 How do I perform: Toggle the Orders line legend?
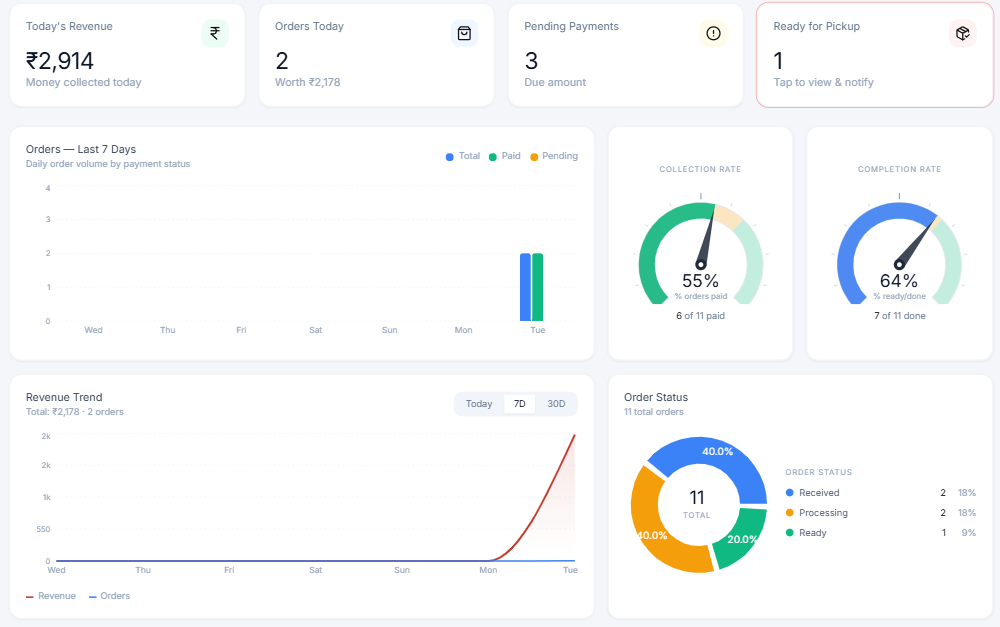(109, 596)
